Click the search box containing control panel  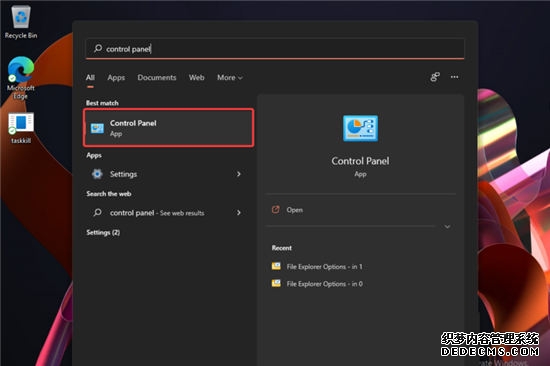pos(275,48)
